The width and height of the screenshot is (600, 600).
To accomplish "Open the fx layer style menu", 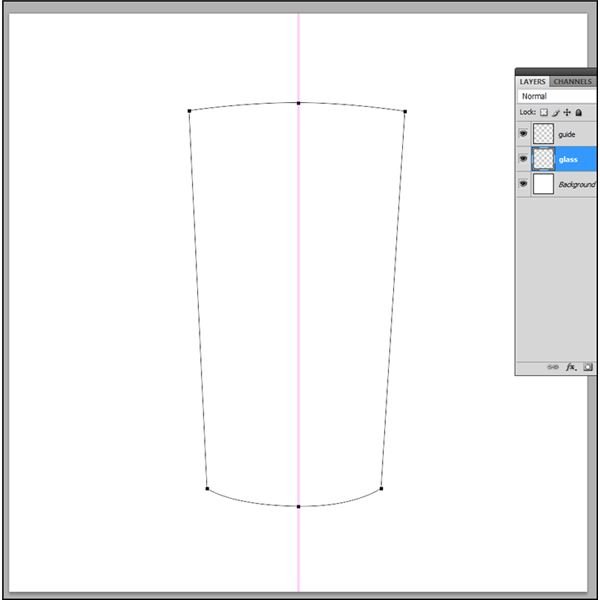I will [571, 367].
